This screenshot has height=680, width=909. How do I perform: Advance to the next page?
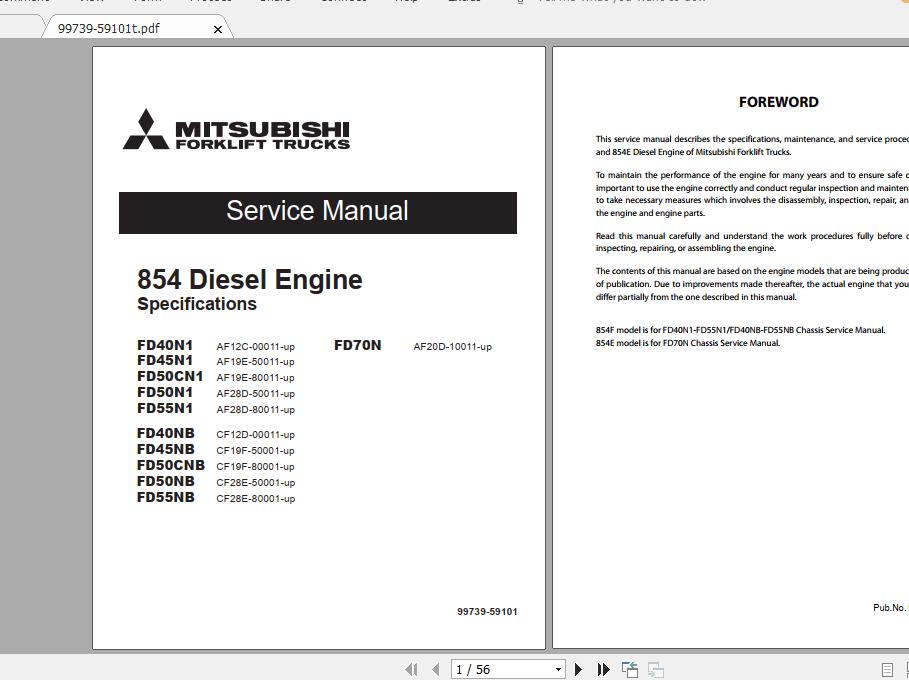pos(578,670)
